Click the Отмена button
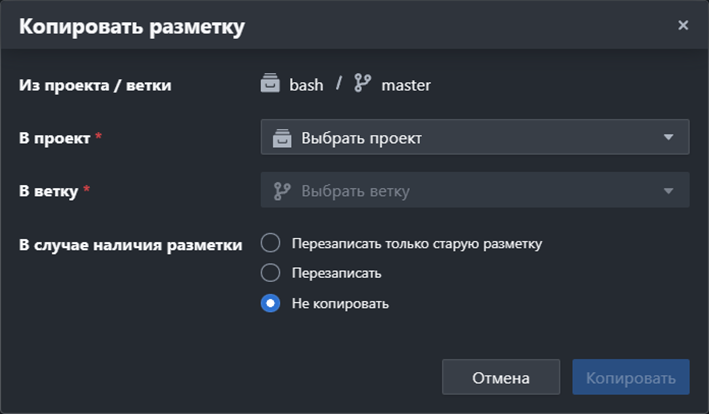709x414 pixels. [x=501, y=377]
